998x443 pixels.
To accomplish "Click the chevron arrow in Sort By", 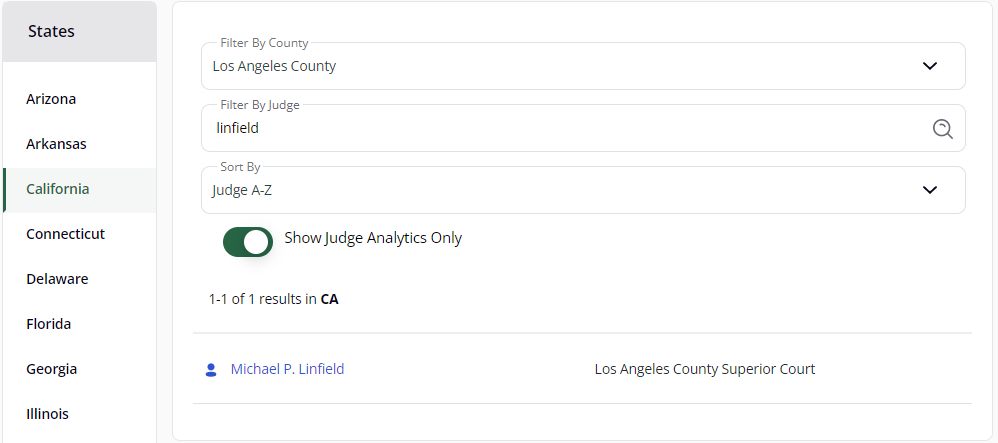I will pyautogui.click(x=930, y=190).
